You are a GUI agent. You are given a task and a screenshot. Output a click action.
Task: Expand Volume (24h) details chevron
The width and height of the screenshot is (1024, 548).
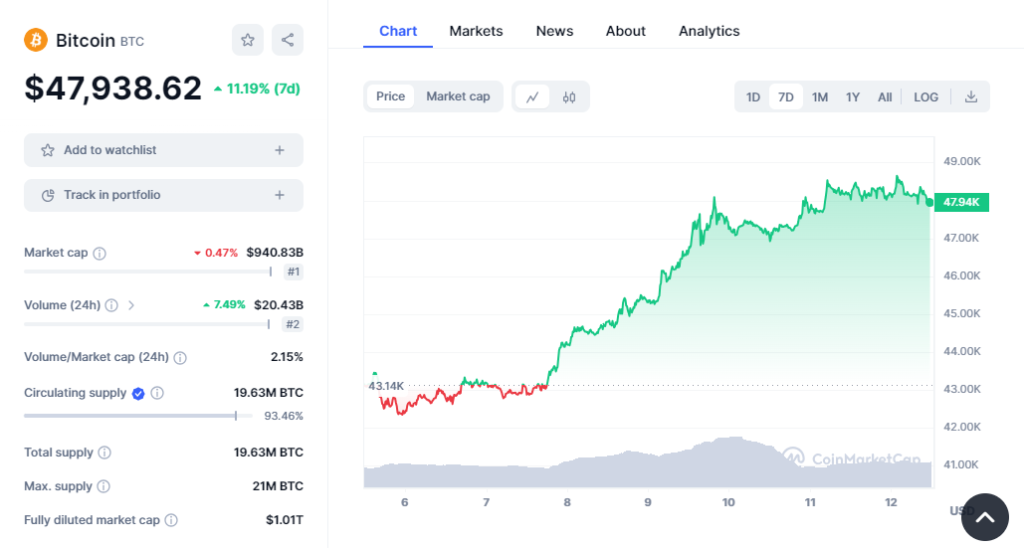point(132,305)
